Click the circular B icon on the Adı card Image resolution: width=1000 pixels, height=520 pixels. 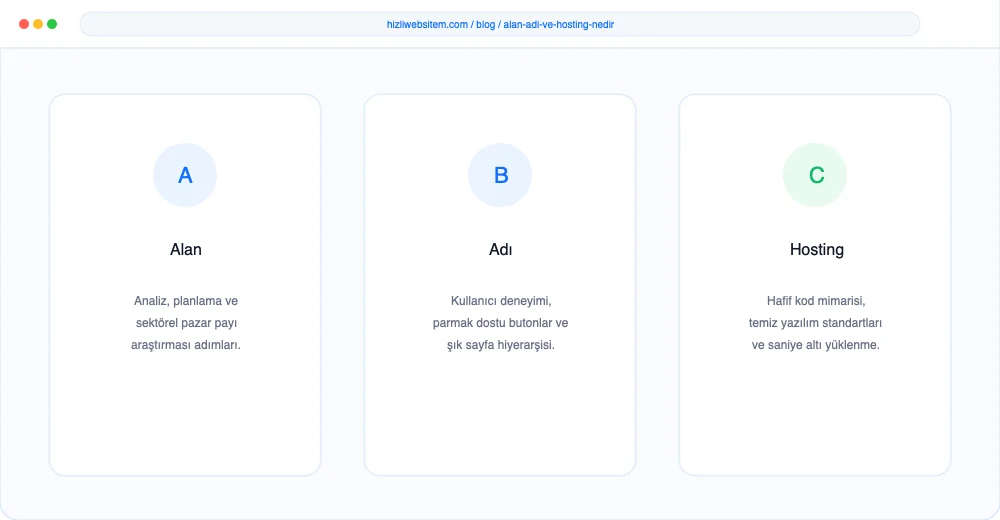point(500,175)
